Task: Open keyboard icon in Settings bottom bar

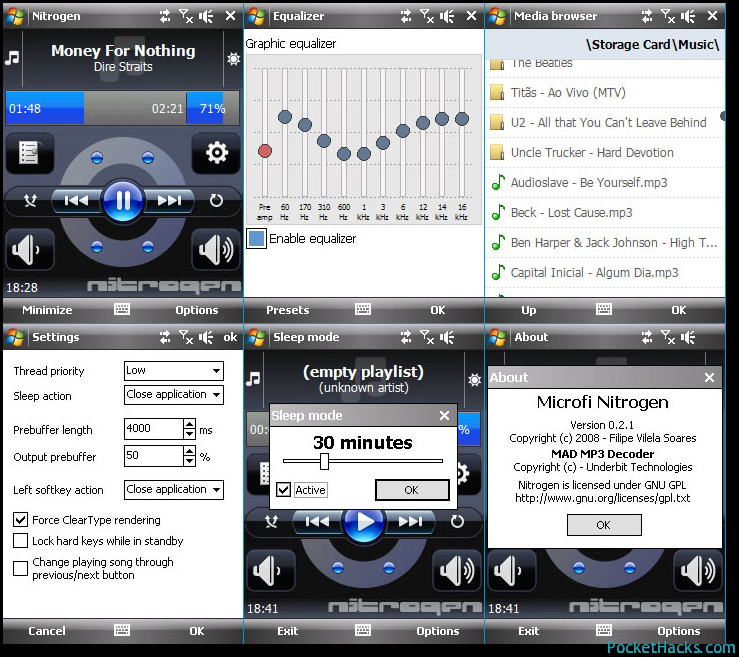Action: (122, 630)
